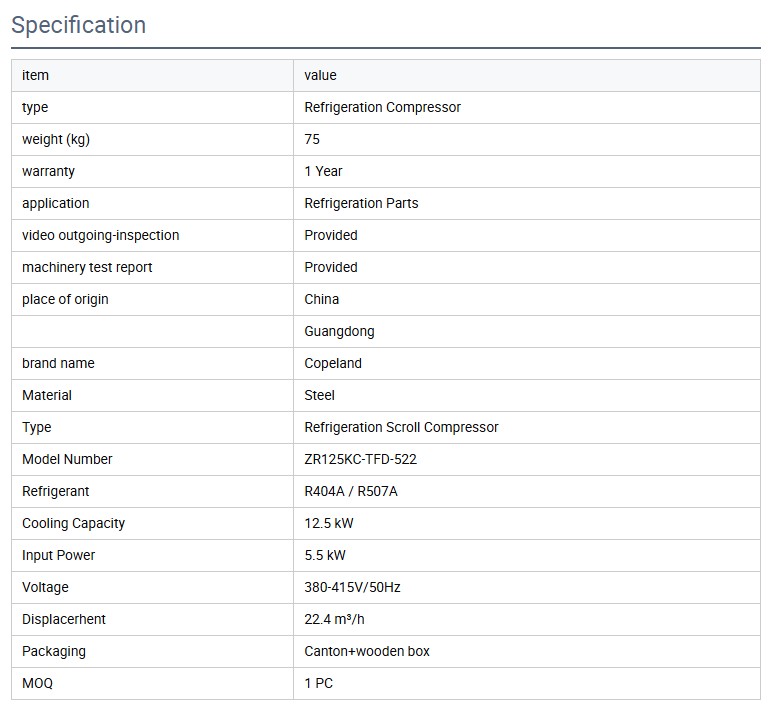
Task: Select the 380-415V/50Hz voltage value
Action: click(352, 587)
